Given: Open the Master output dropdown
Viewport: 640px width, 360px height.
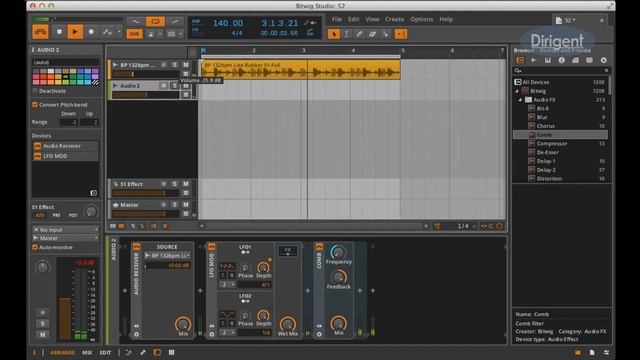Looking at the screenshot, I should [x=65, y=238].
